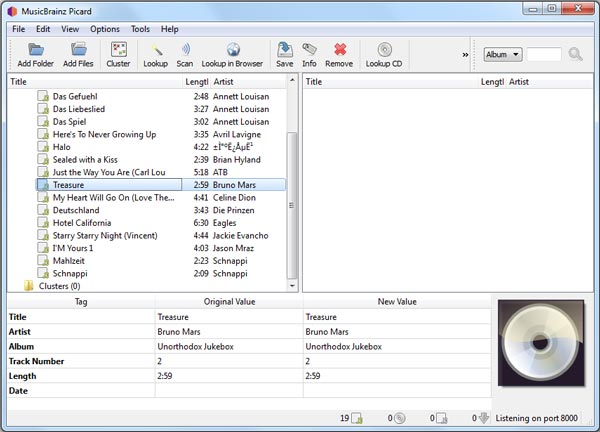Screen dimensions: 600x432
Task: Click the Length tag label
Action: [22, 376]
